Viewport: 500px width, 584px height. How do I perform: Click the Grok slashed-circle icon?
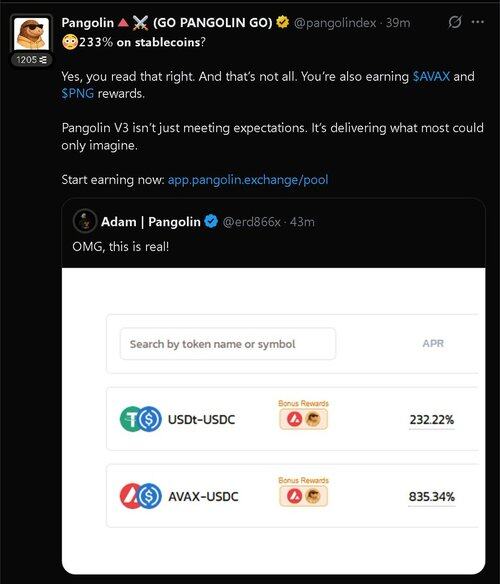(455, 22)
